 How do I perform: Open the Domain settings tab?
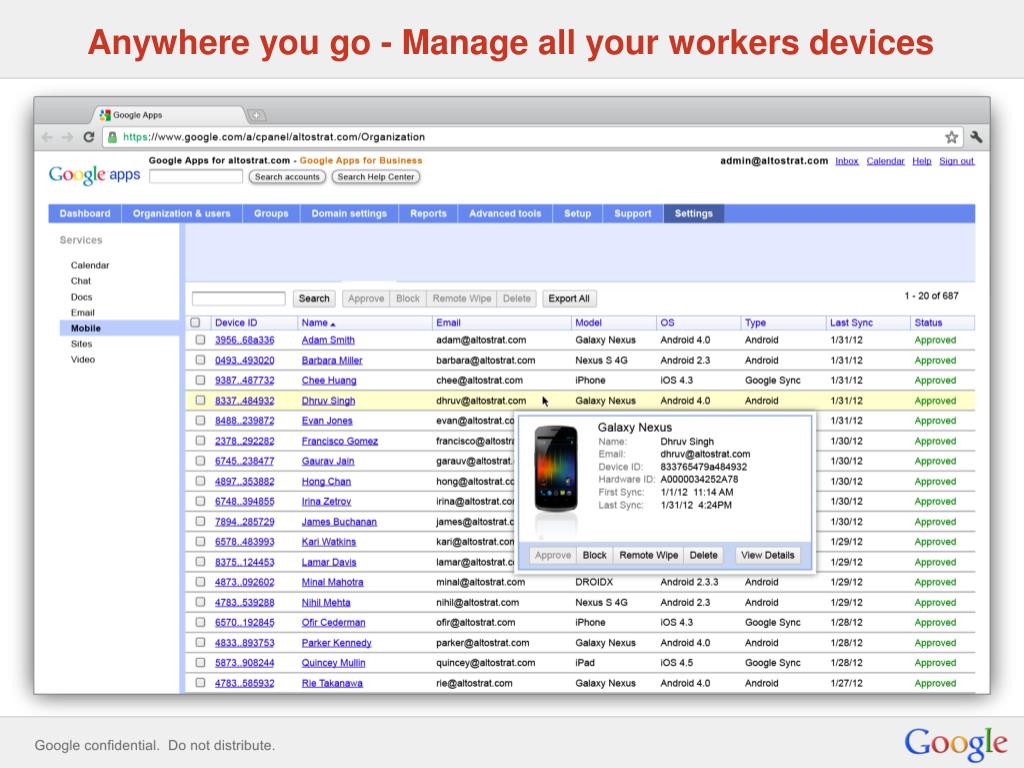[x=349, y=214]
